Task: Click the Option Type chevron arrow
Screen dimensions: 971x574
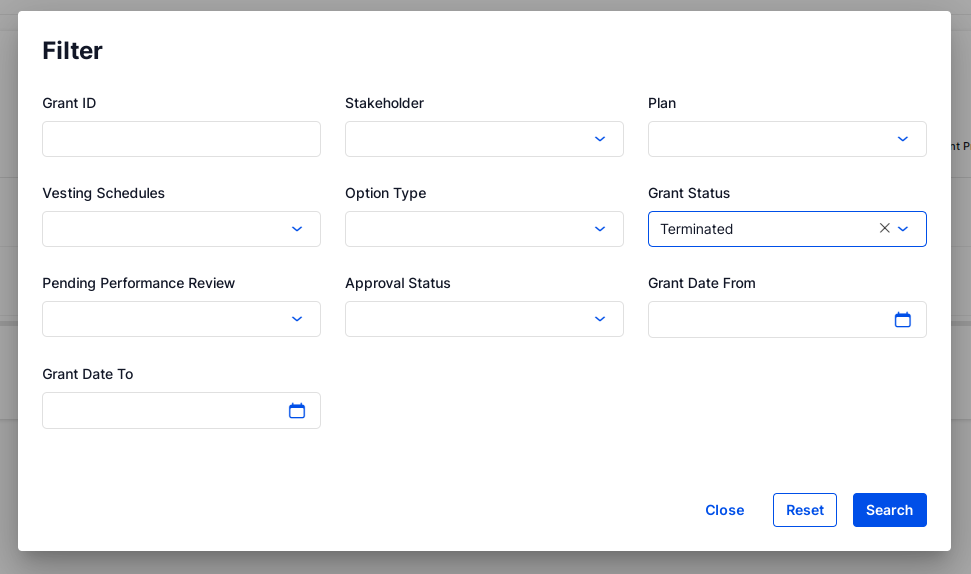Action: pyautogui.click(x=599, y=229)
